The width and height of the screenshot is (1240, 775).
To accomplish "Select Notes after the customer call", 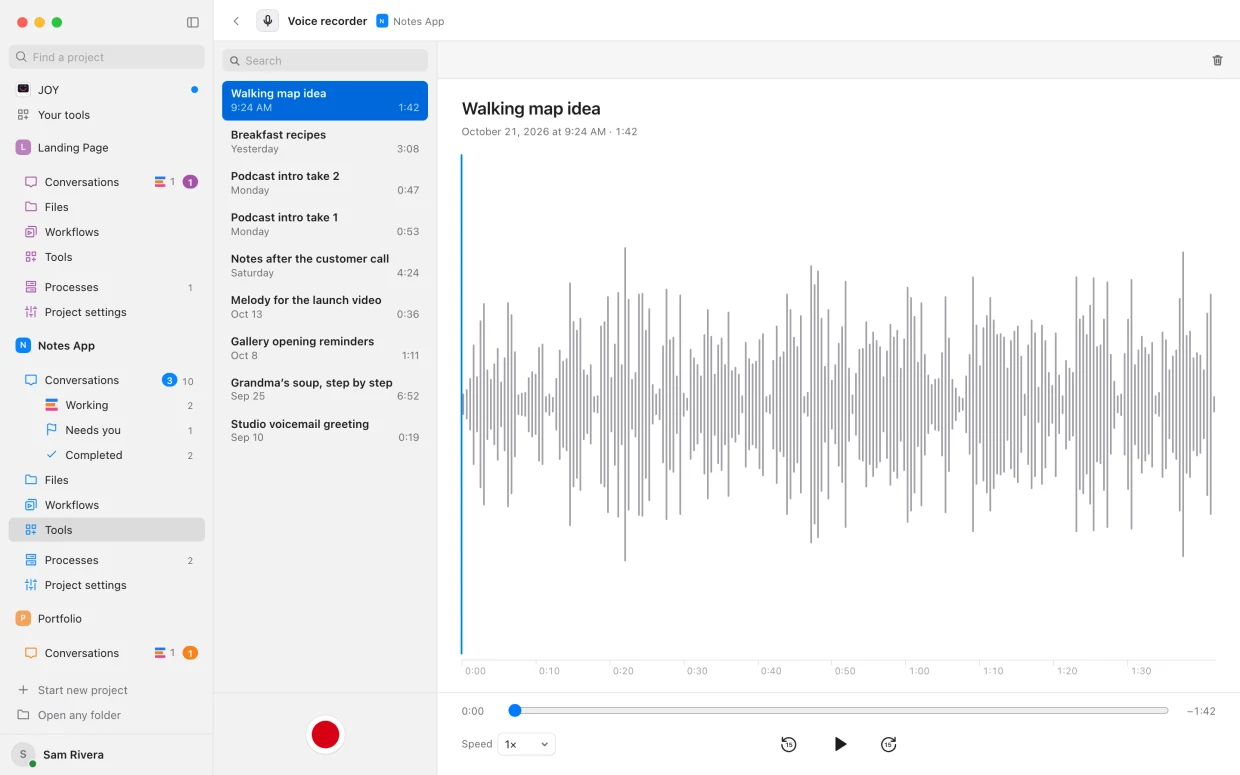I will [325, 265].
